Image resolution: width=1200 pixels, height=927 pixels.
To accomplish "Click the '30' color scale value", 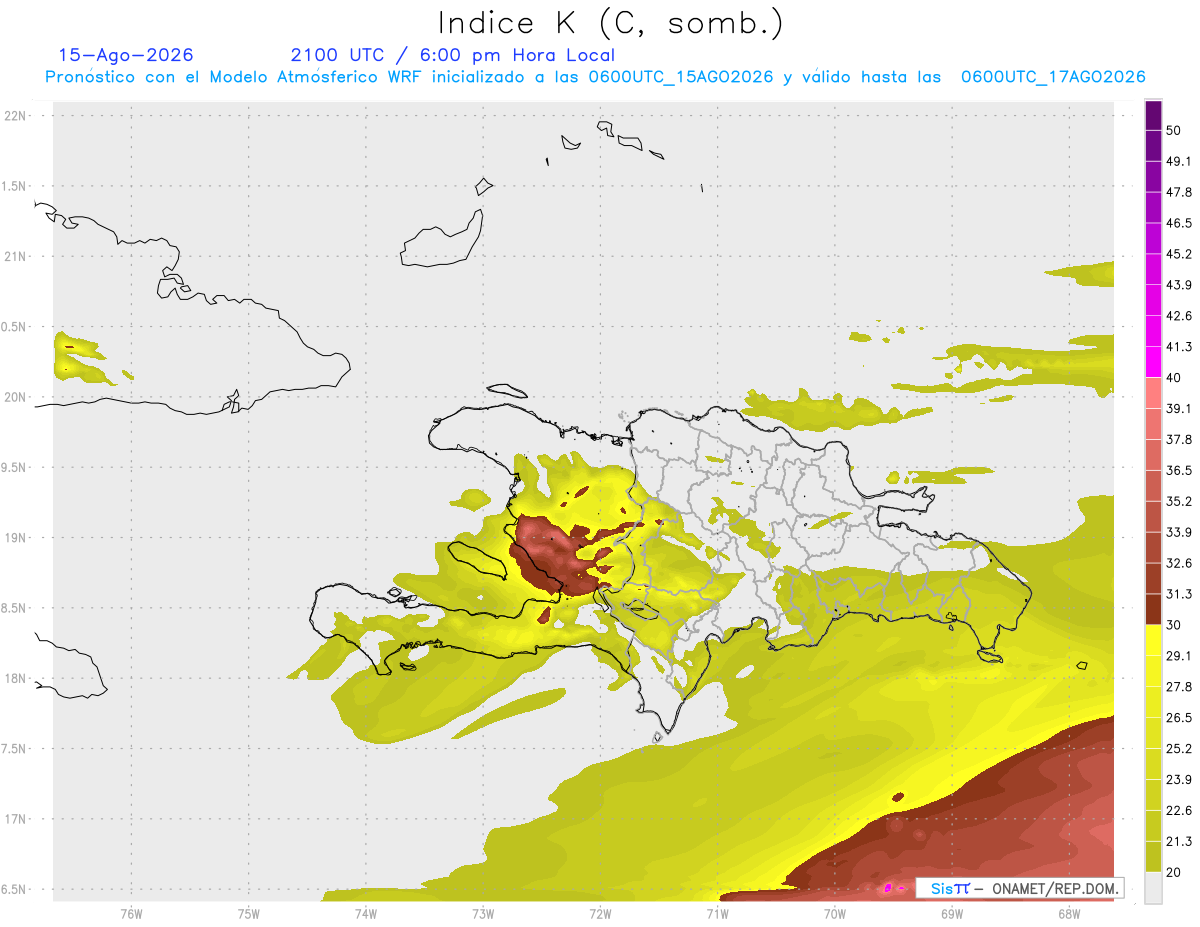I will (1174, 625).
